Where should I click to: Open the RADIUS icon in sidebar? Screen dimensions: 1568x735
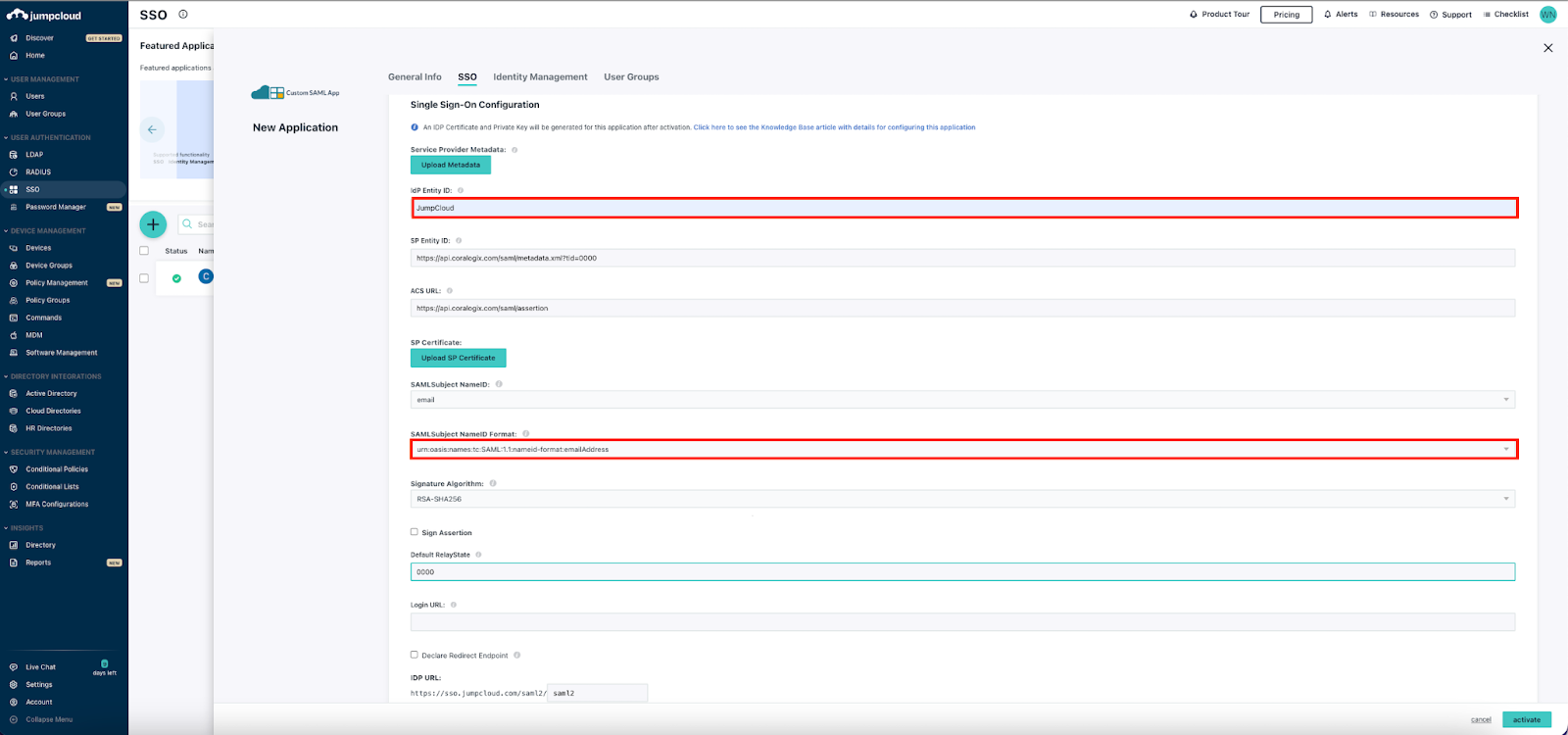click(x=14, y=172)
